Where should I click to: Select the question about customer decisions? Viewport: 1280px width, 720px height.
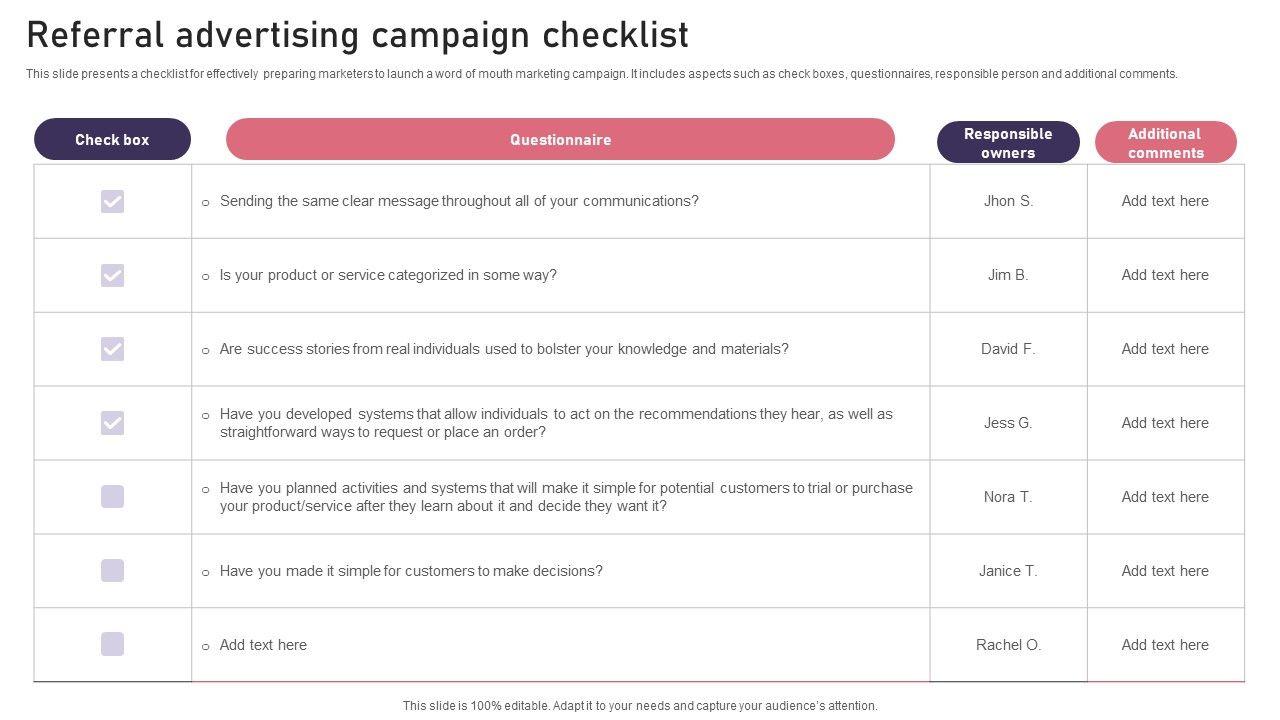point(411,571)
